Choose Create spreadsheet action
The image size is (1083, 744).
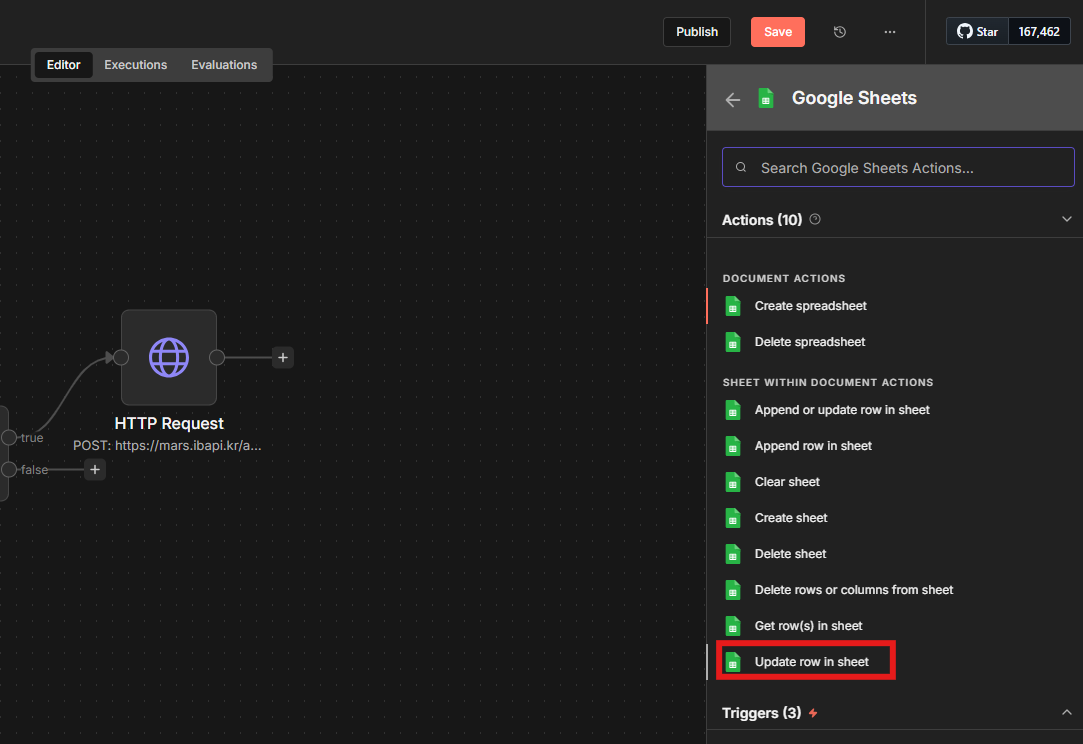810,306
